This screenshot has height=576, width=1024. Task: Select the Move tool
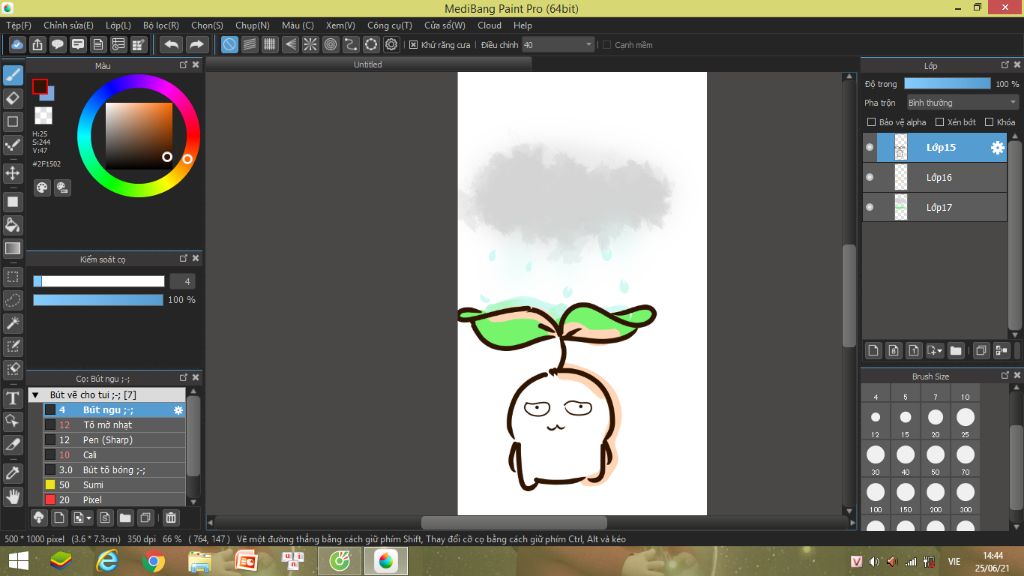[12, 173]
